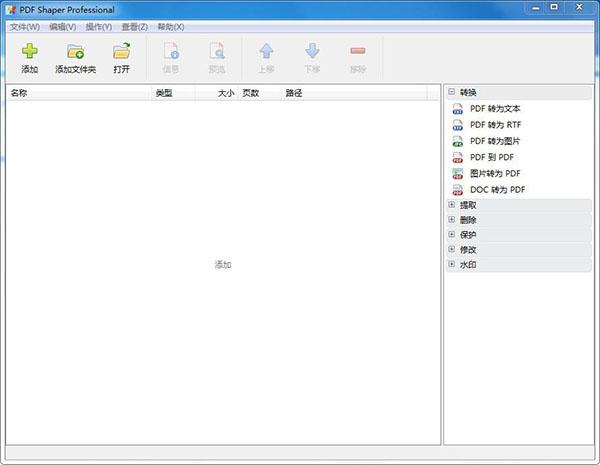Screen dimensions: 600x465
Task: Click the 下移 down arrow icon
Action: click(x=312, y=52)
